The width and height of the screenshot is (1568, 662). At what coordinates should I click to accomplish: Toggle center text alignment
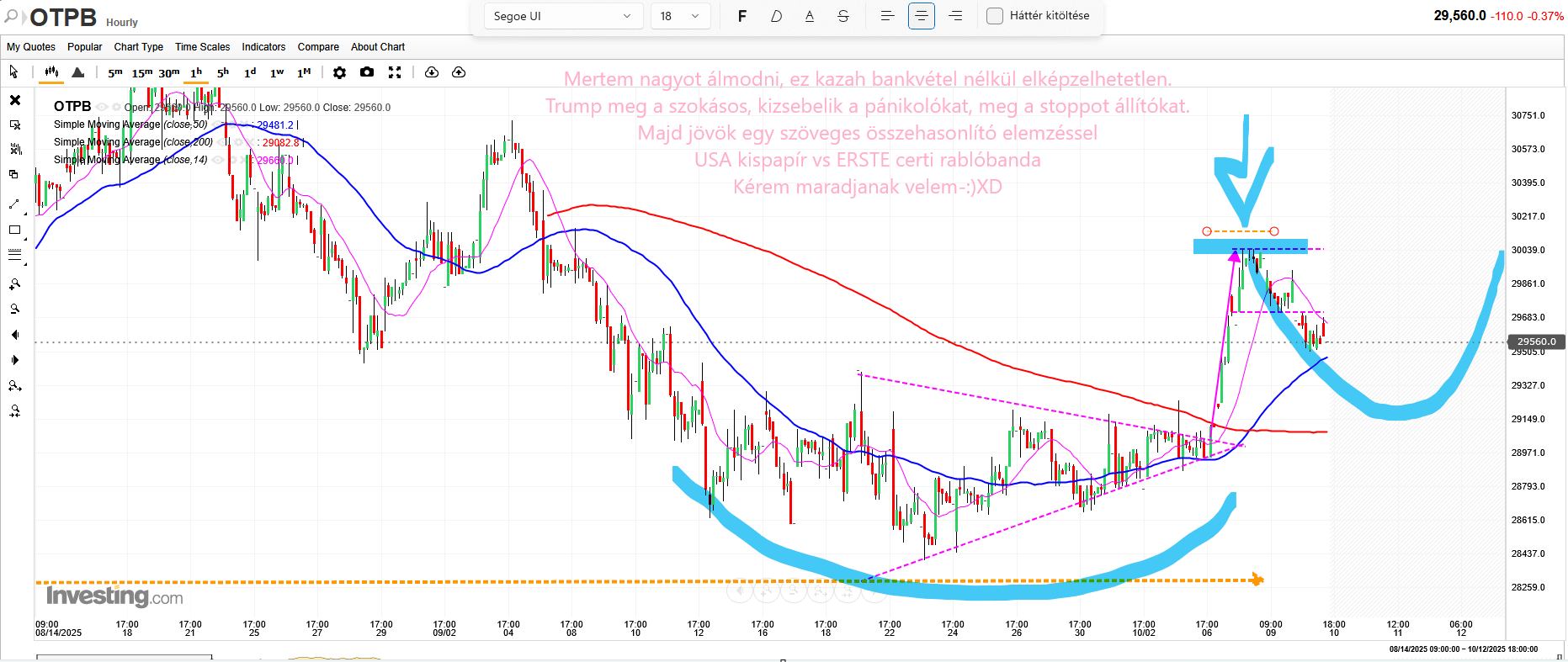tap(922, 16)
